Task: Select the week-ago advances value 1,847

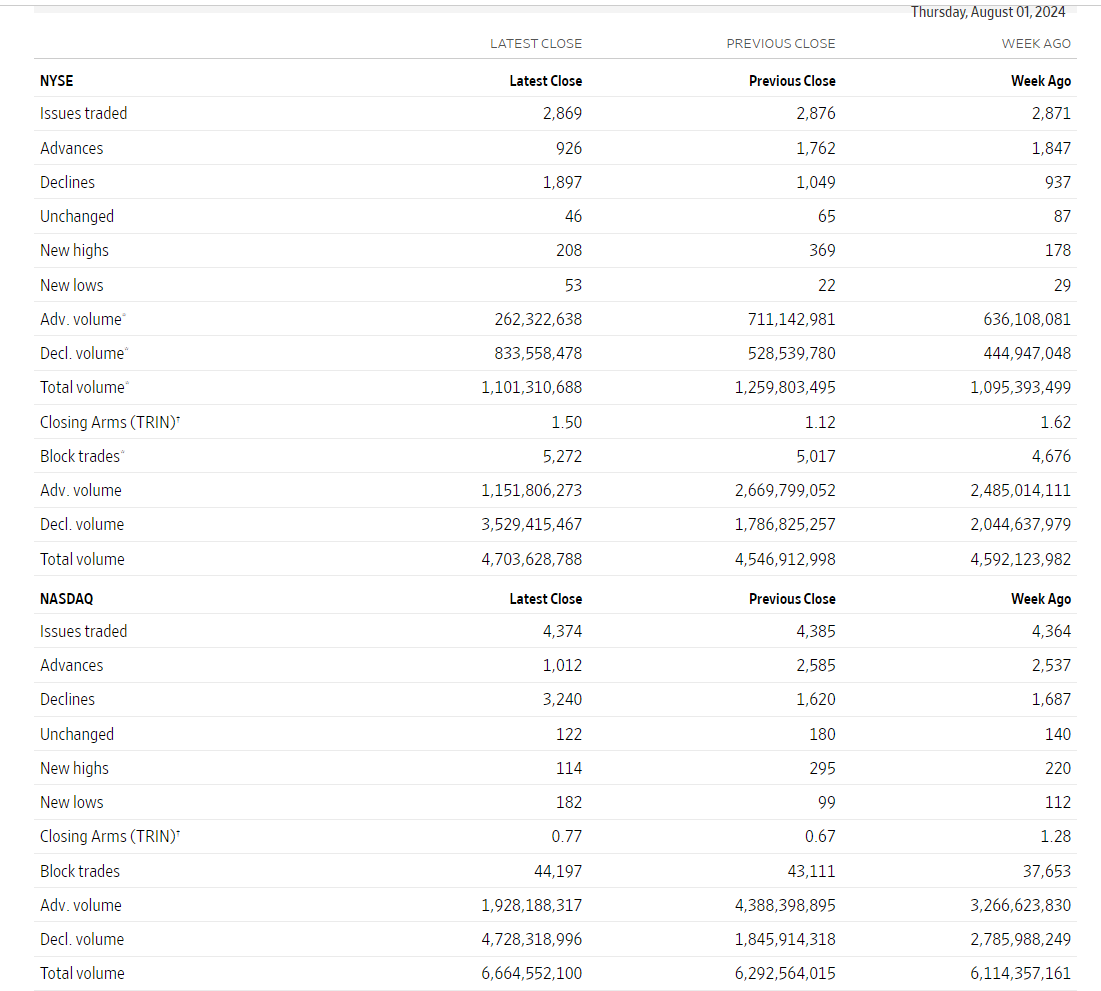Action: click(x=1051, y=148)
